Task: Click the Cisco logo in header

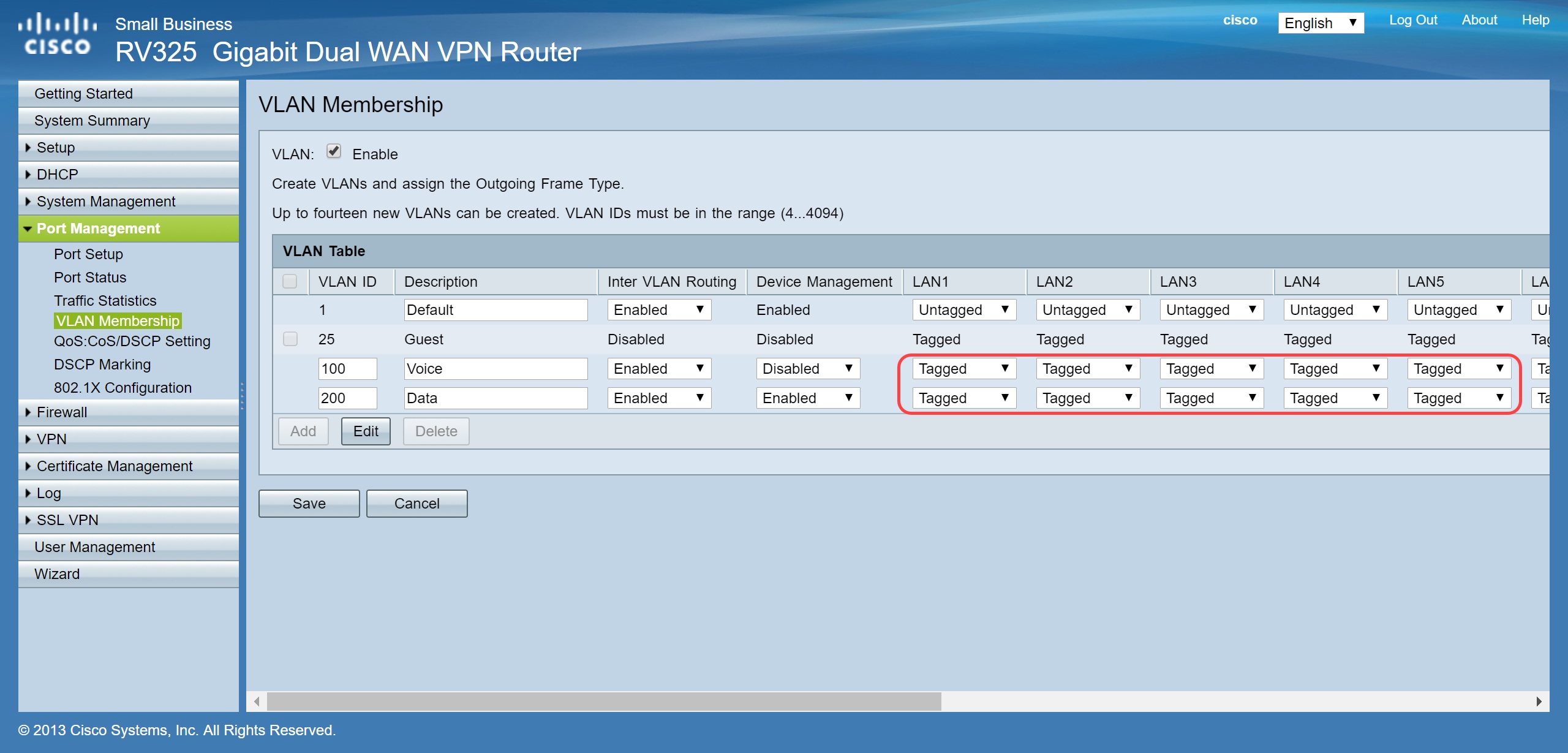Action: coord(57,34)
